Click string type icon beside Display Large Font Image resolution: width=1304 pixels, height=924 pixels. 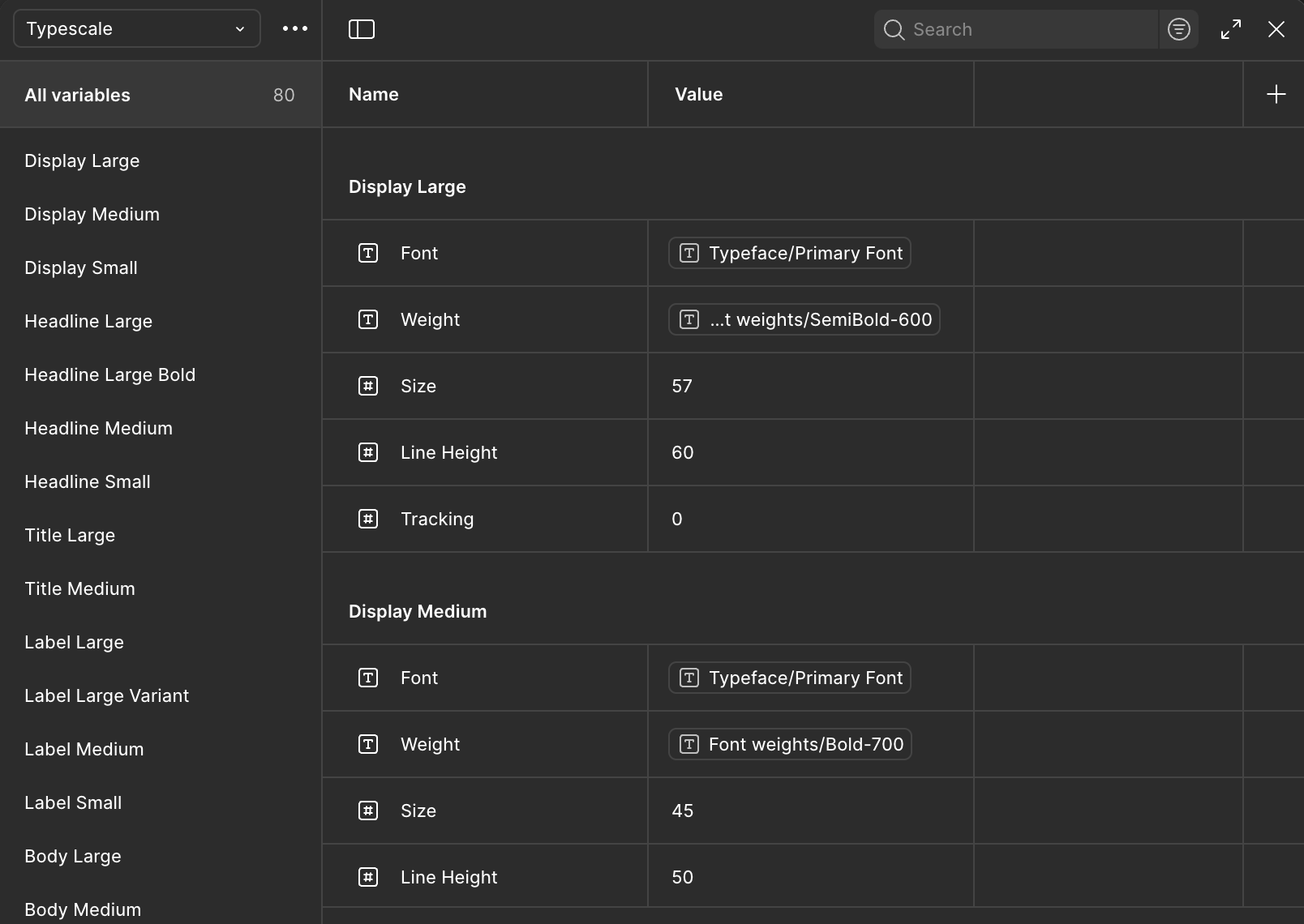point(368,253)
